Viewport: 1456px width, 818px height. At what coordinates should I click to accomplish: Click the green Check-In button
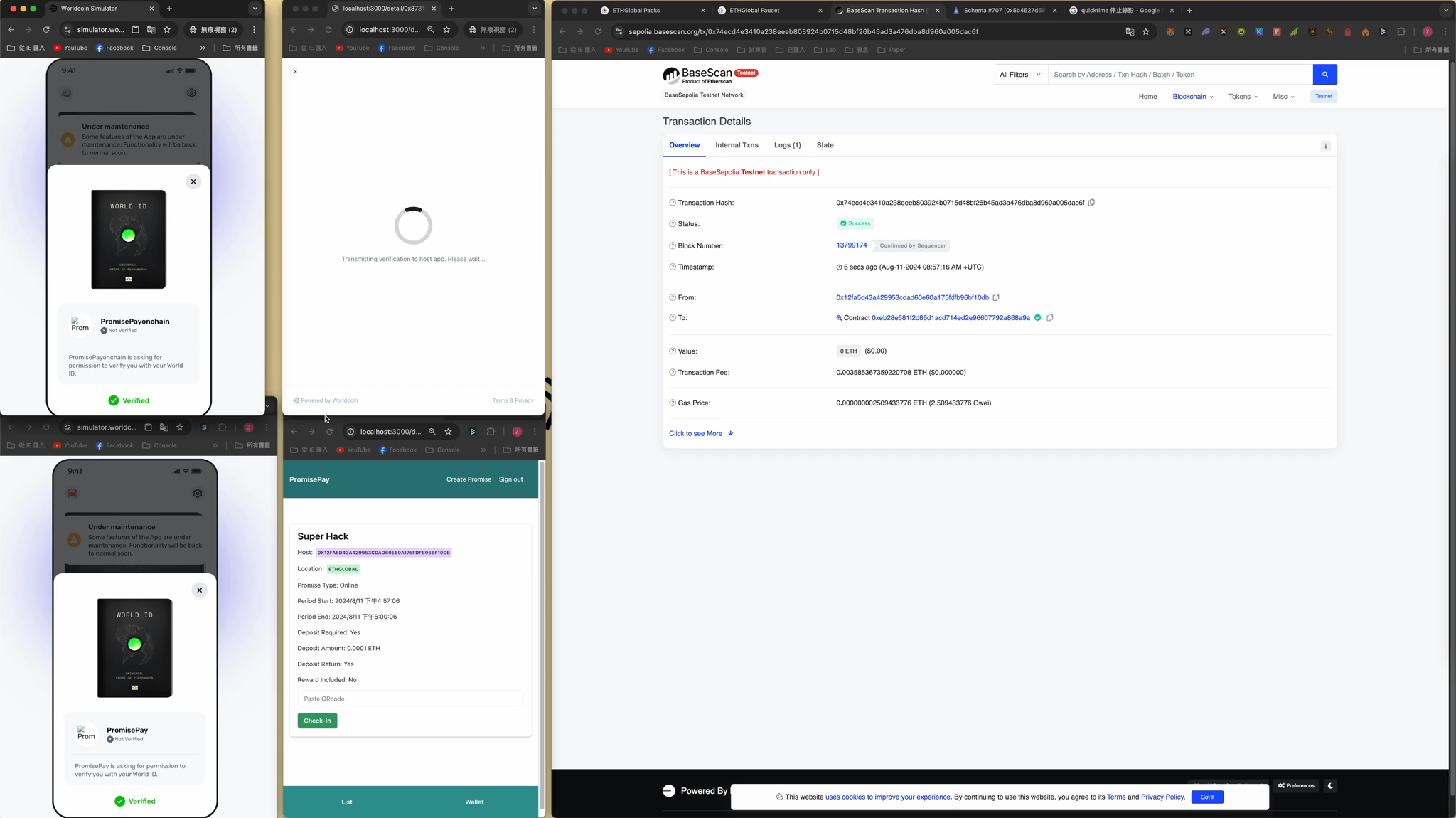coord(317,721)
